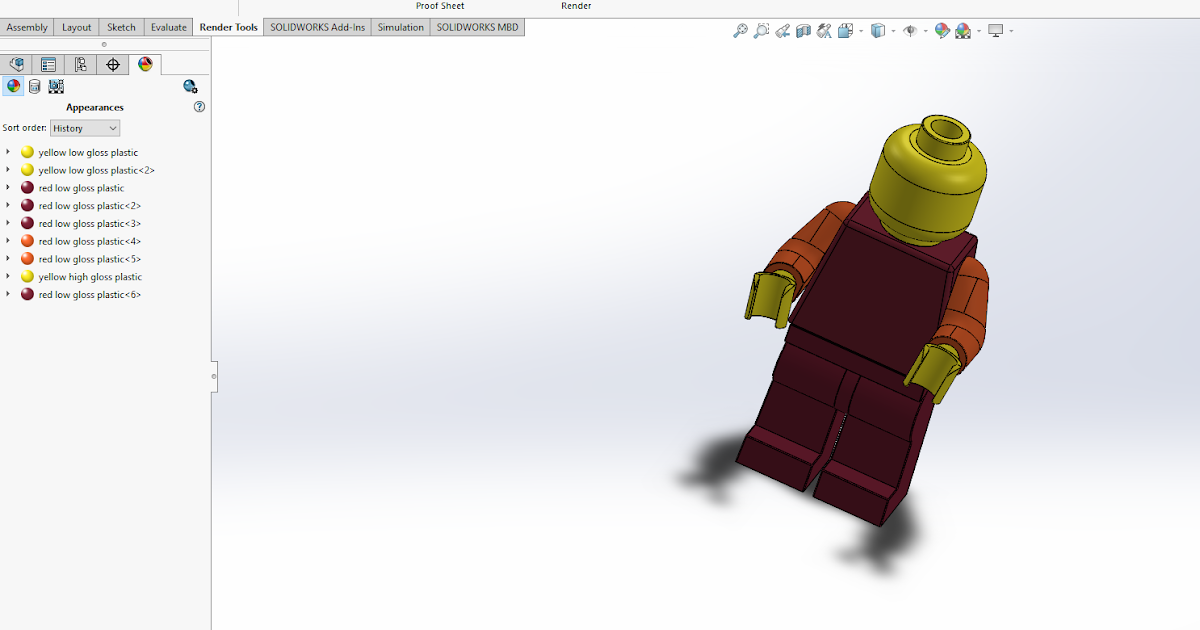
Task: Switch to the DisplayManager appearances pane
Action: (144, 63)
